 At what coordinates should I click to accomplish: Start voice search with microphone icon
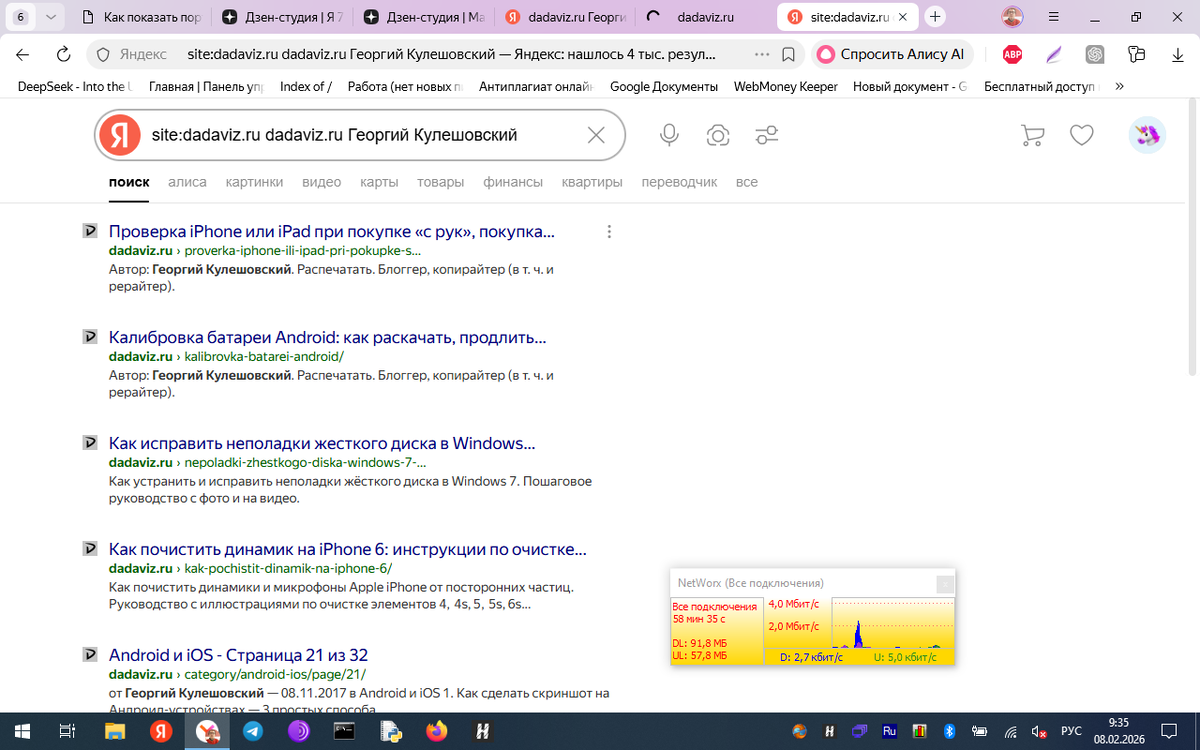(x=670, y=135)
